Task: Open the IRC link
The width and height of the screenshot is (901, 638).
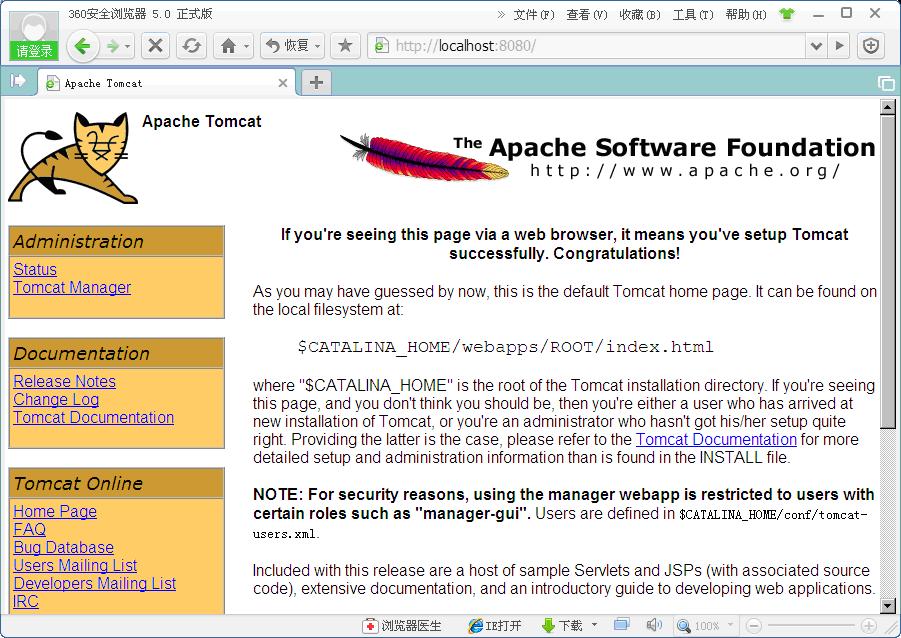Action: (26, 601)
